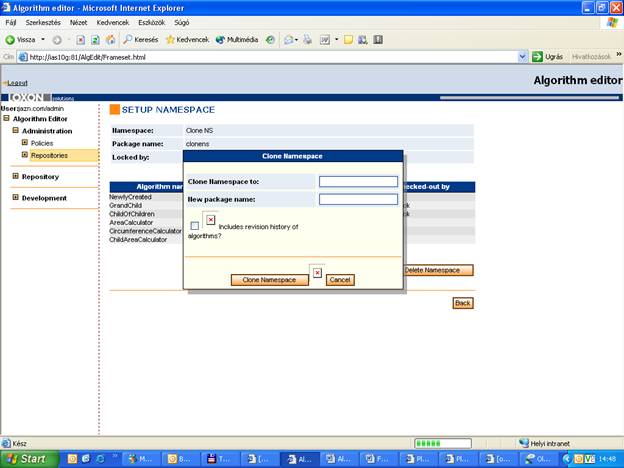Click the Logout link
Viewport: 624px width, 468px height.
18,83
